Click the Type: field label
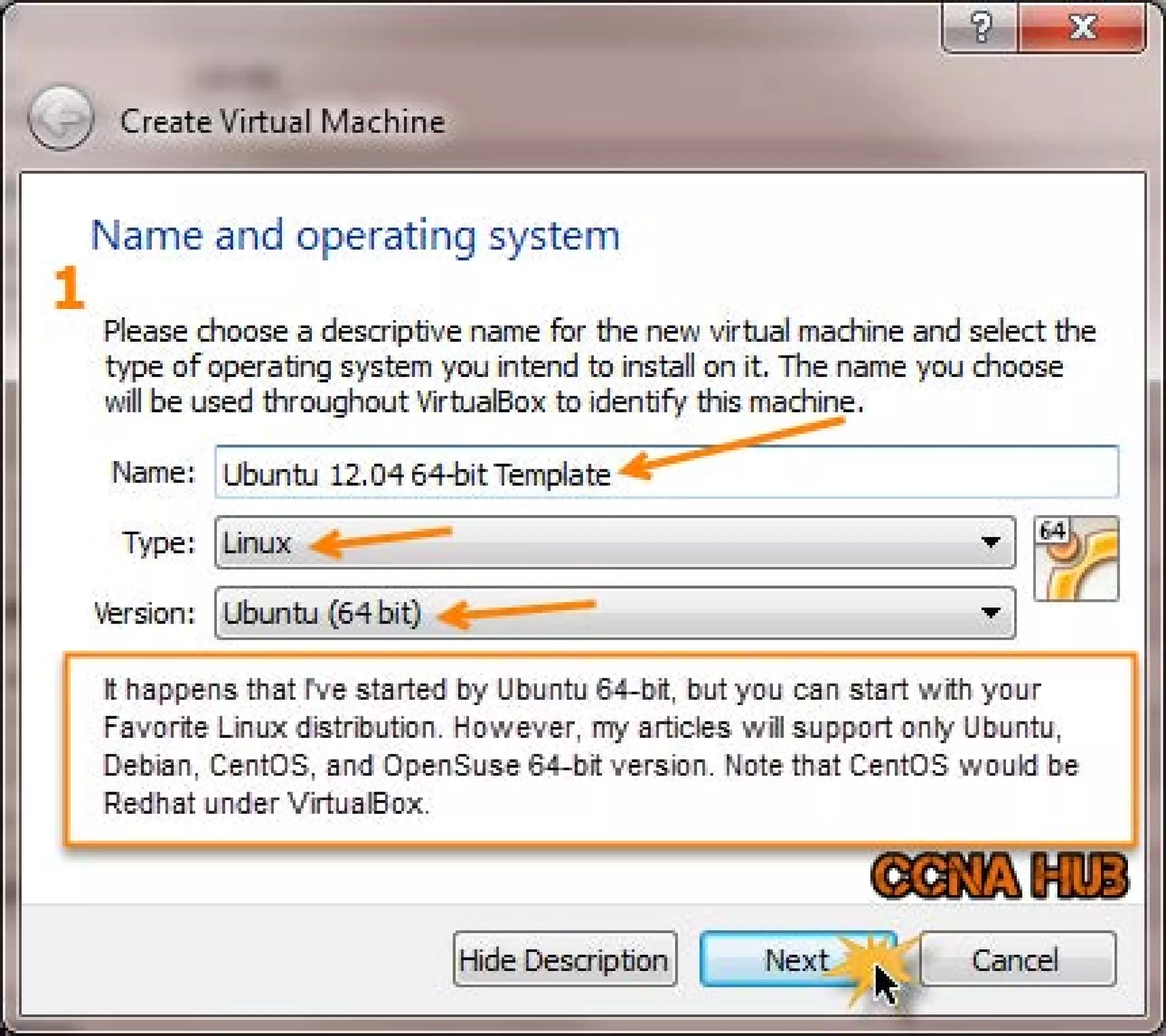This screenshot has width=1166, height=1036. (159, 543)
